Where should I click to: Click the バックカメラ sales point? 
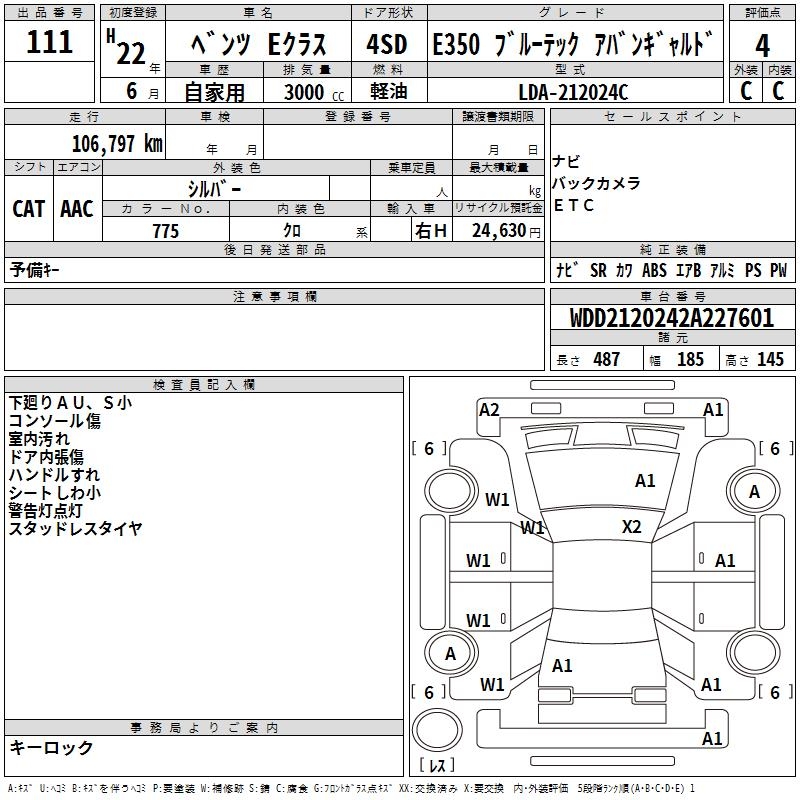coord(597,184)
